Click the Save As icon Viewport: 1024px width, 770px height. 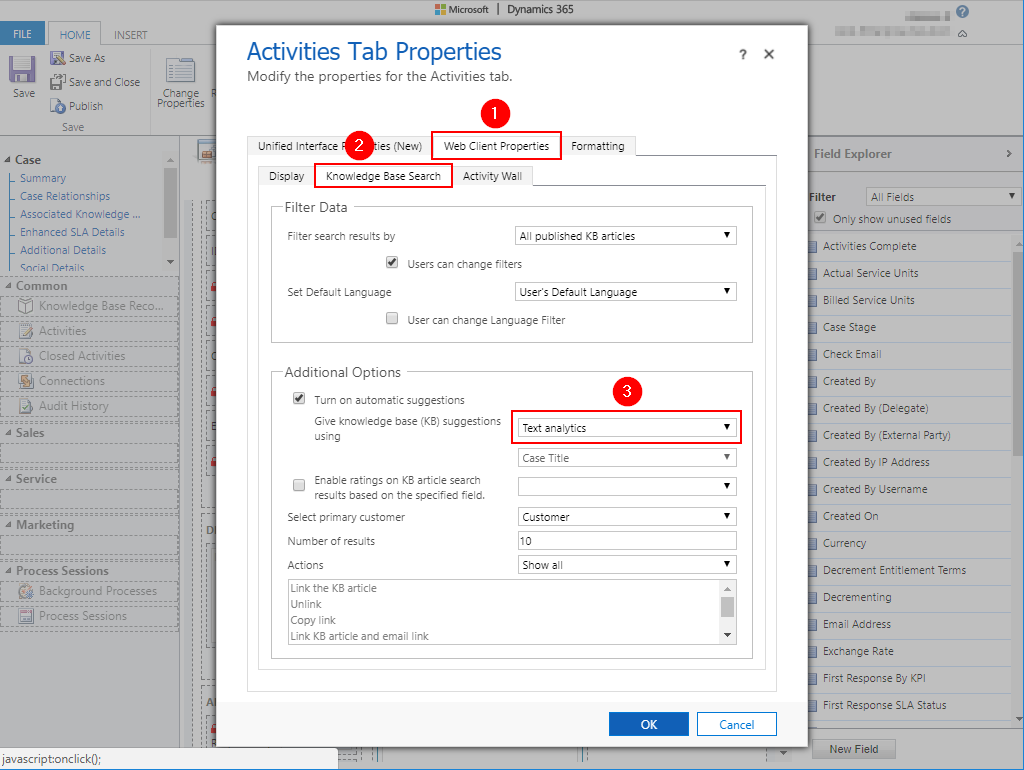click(x=58, y=58)
